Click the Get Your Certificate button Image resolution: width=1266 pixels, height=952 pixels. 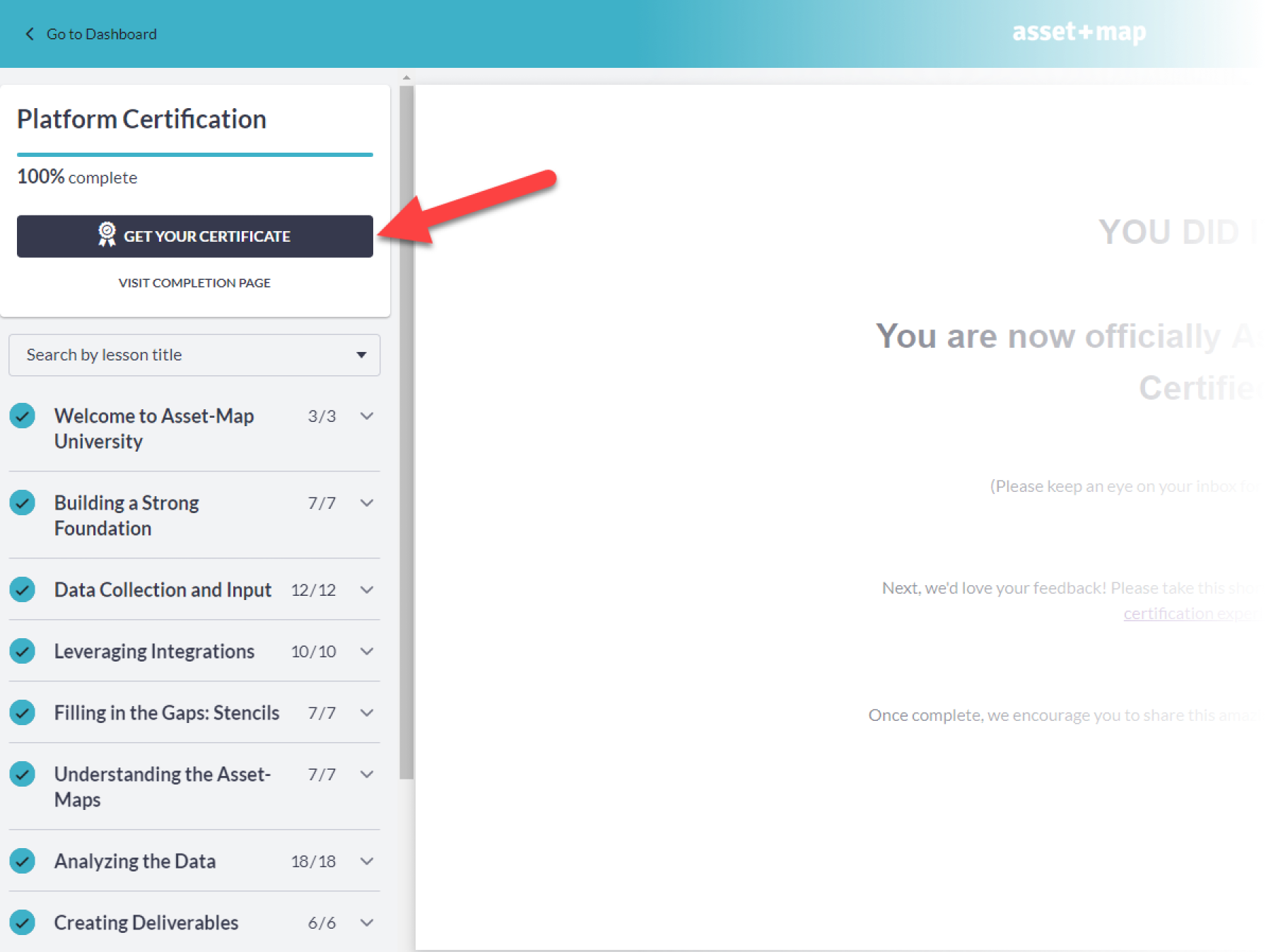pyautogui.click(x=195, y=236)
